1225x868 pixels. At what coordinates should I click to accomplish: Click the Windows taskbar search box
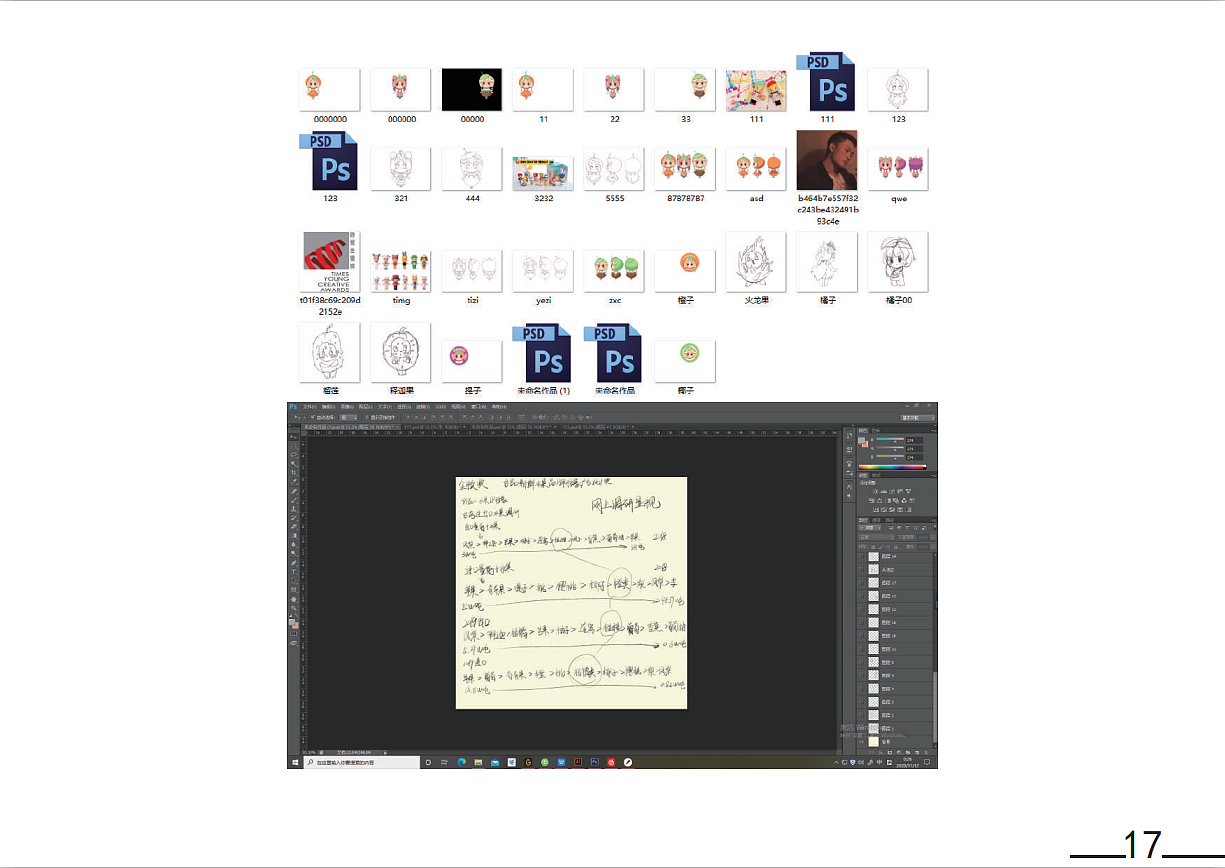362,762
